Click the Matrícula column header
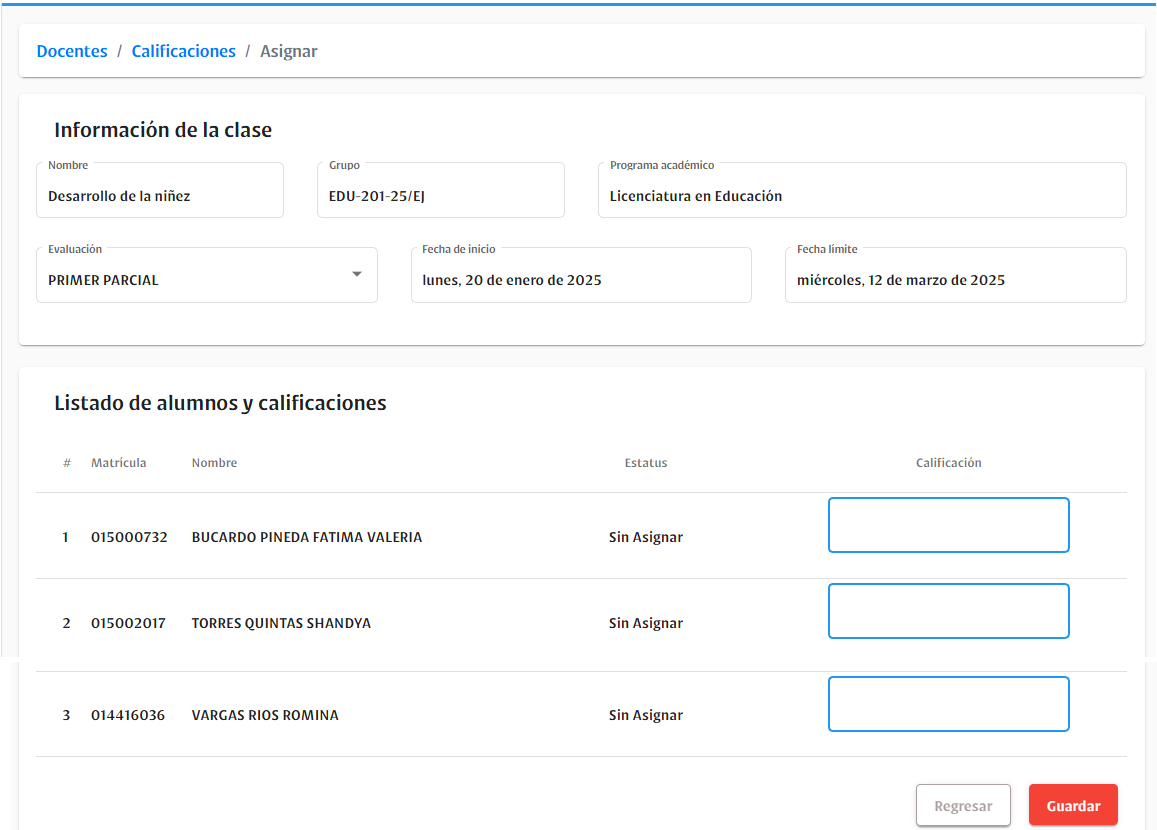Viewport: 1157px width, 830px height. click(x=119, y=463)
